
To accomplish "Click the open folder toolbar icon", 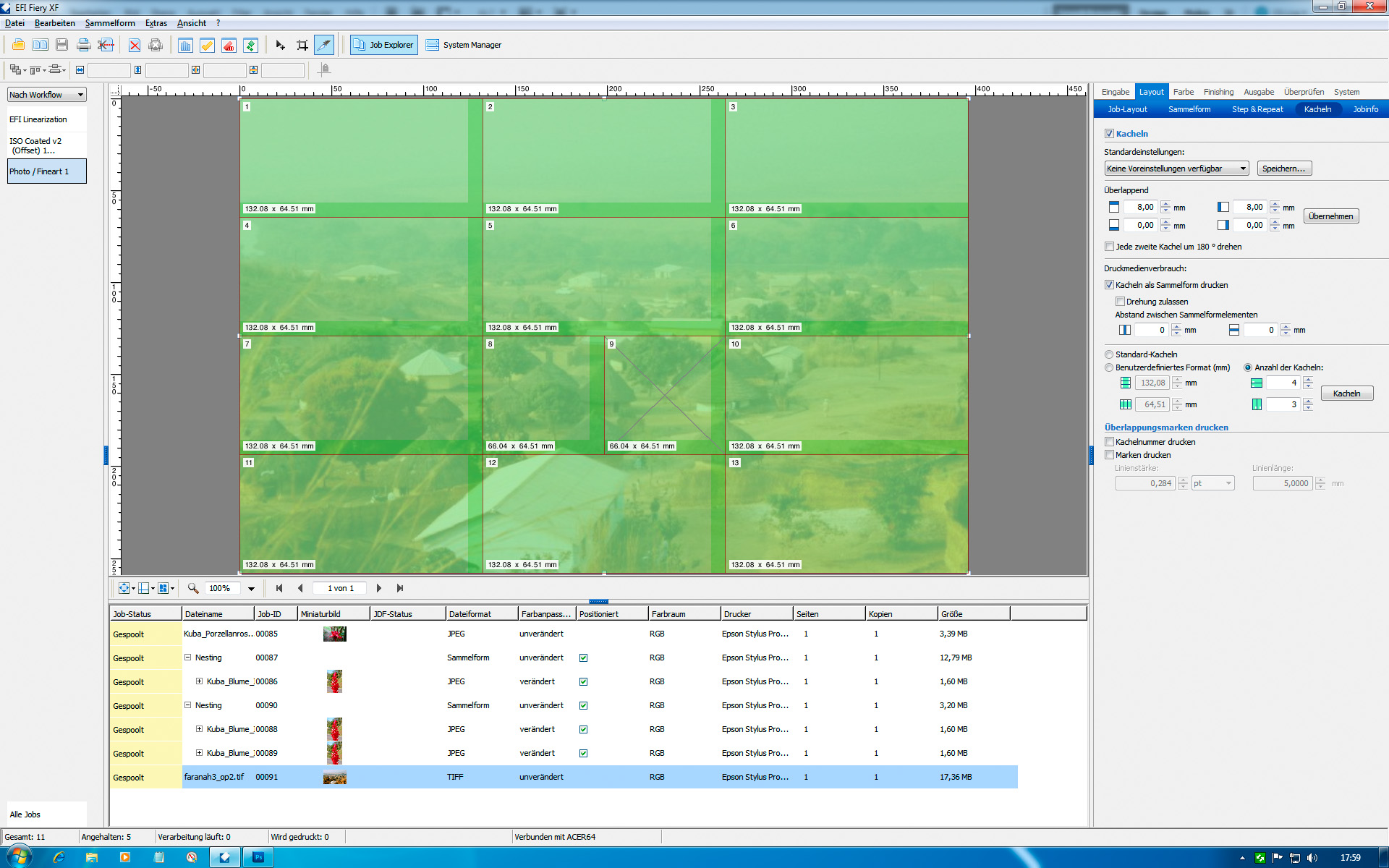I will click(x=18, y=45).
